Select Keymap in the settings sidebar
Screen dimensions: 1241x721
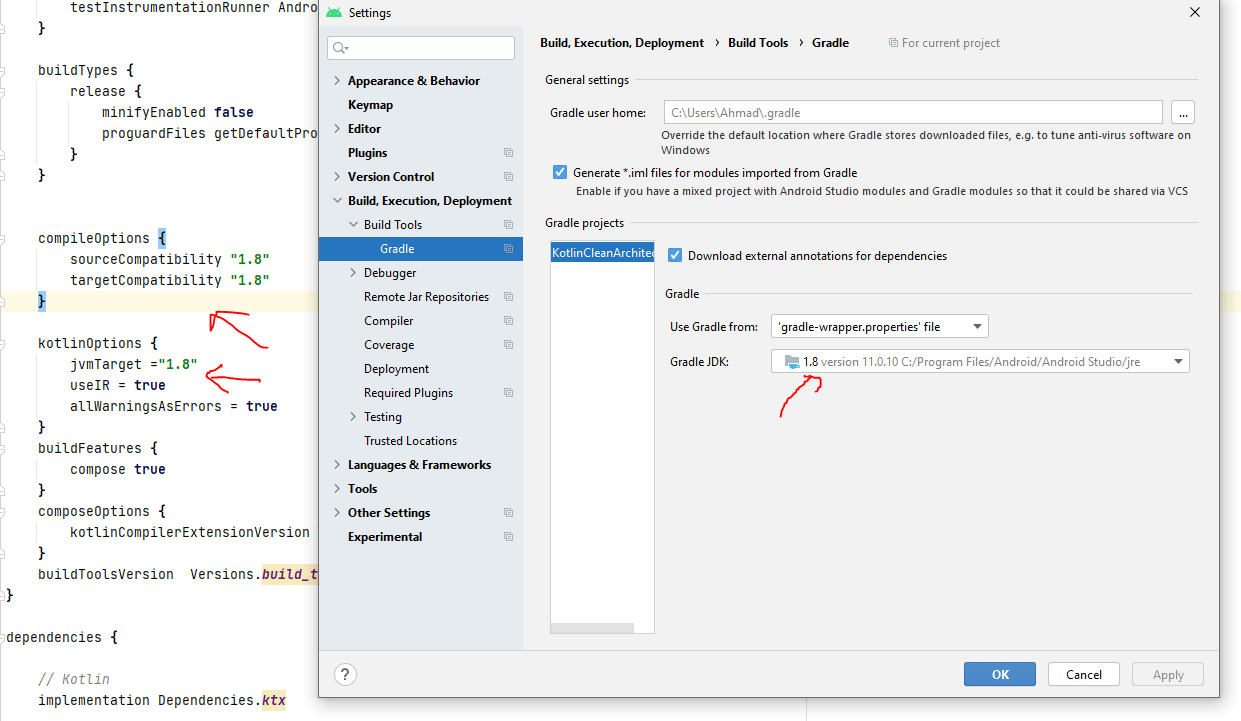click(x=370, y=104)
